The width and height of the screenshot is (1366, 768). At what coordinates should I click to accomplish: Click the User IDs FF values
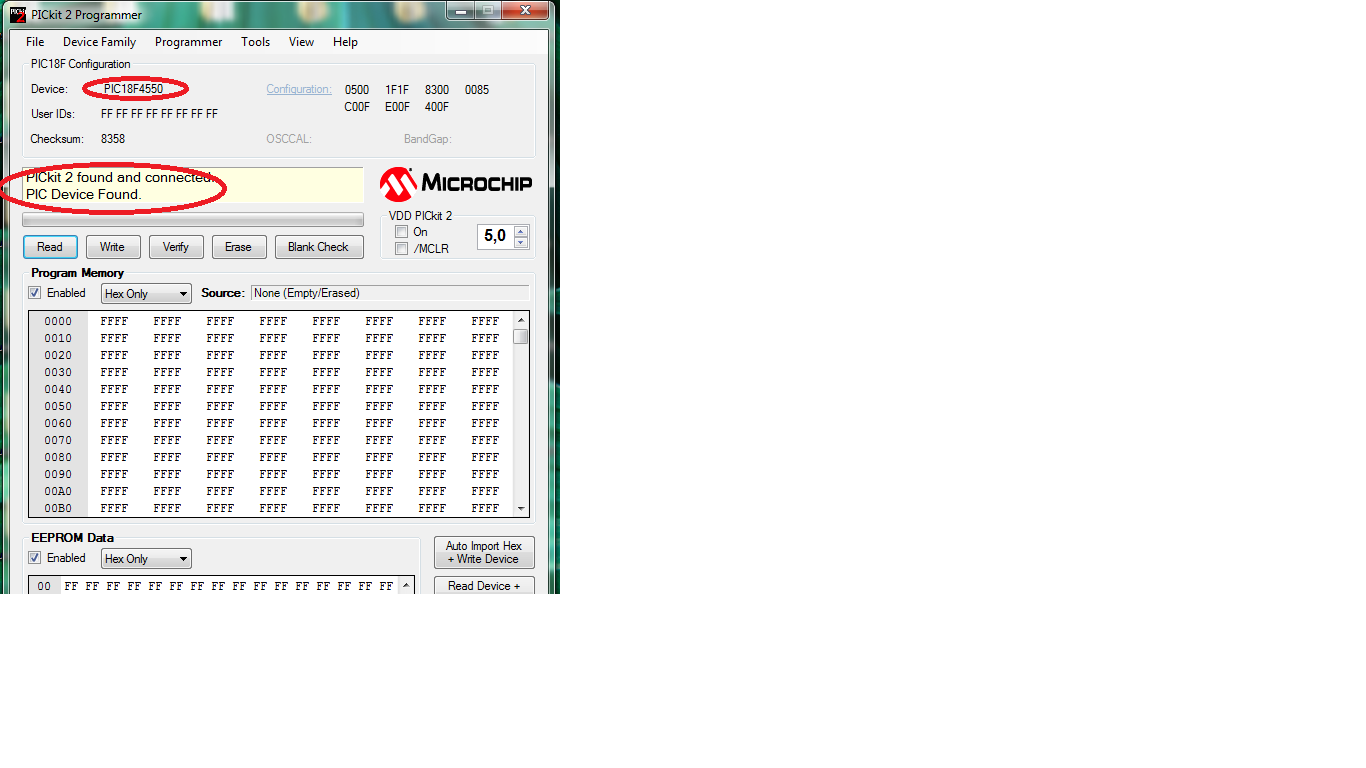[159, 114]
